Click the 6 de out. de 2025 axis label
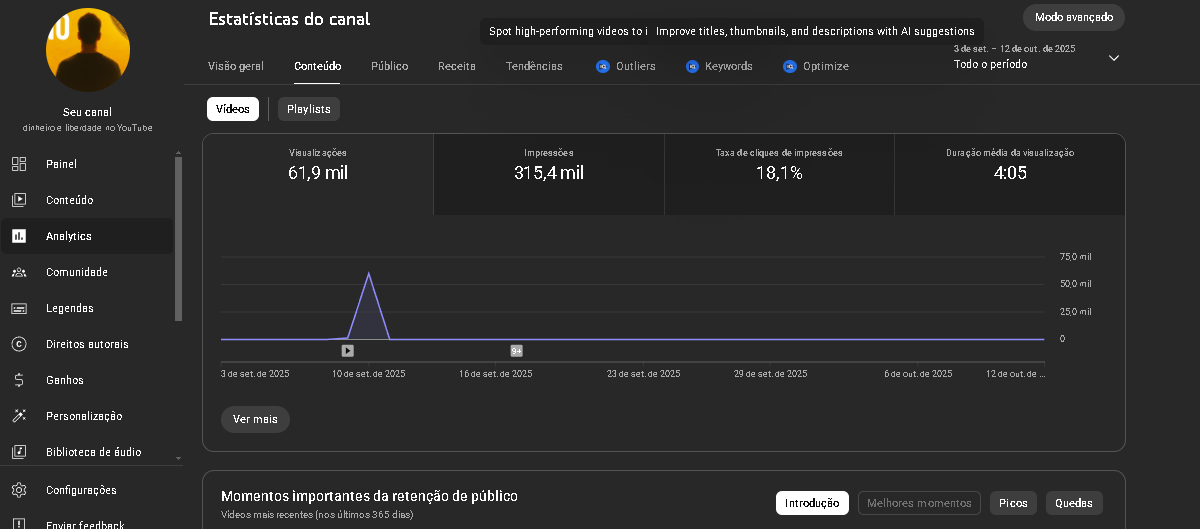 click(918, 373)
